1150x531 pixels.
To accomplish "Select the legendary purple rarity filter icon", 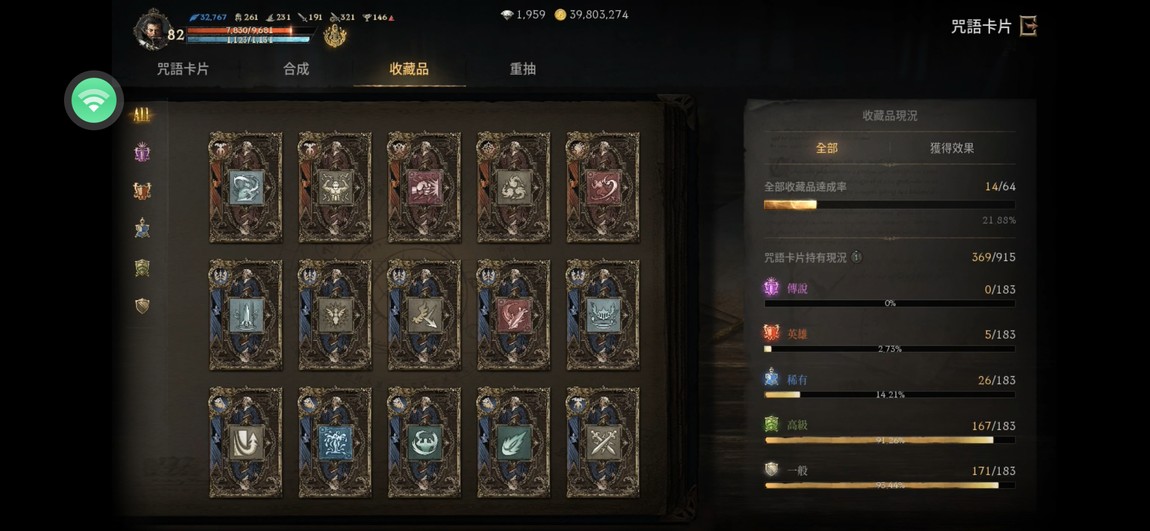I will coord(142,153).
